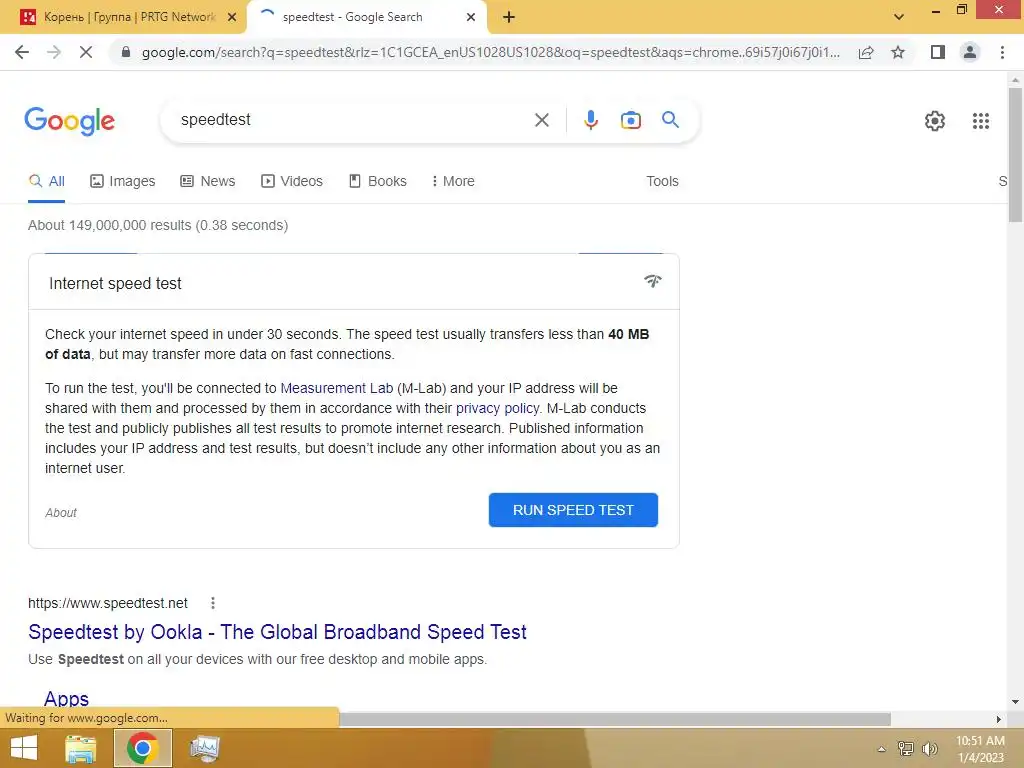Open search Tools

(662, 182)
